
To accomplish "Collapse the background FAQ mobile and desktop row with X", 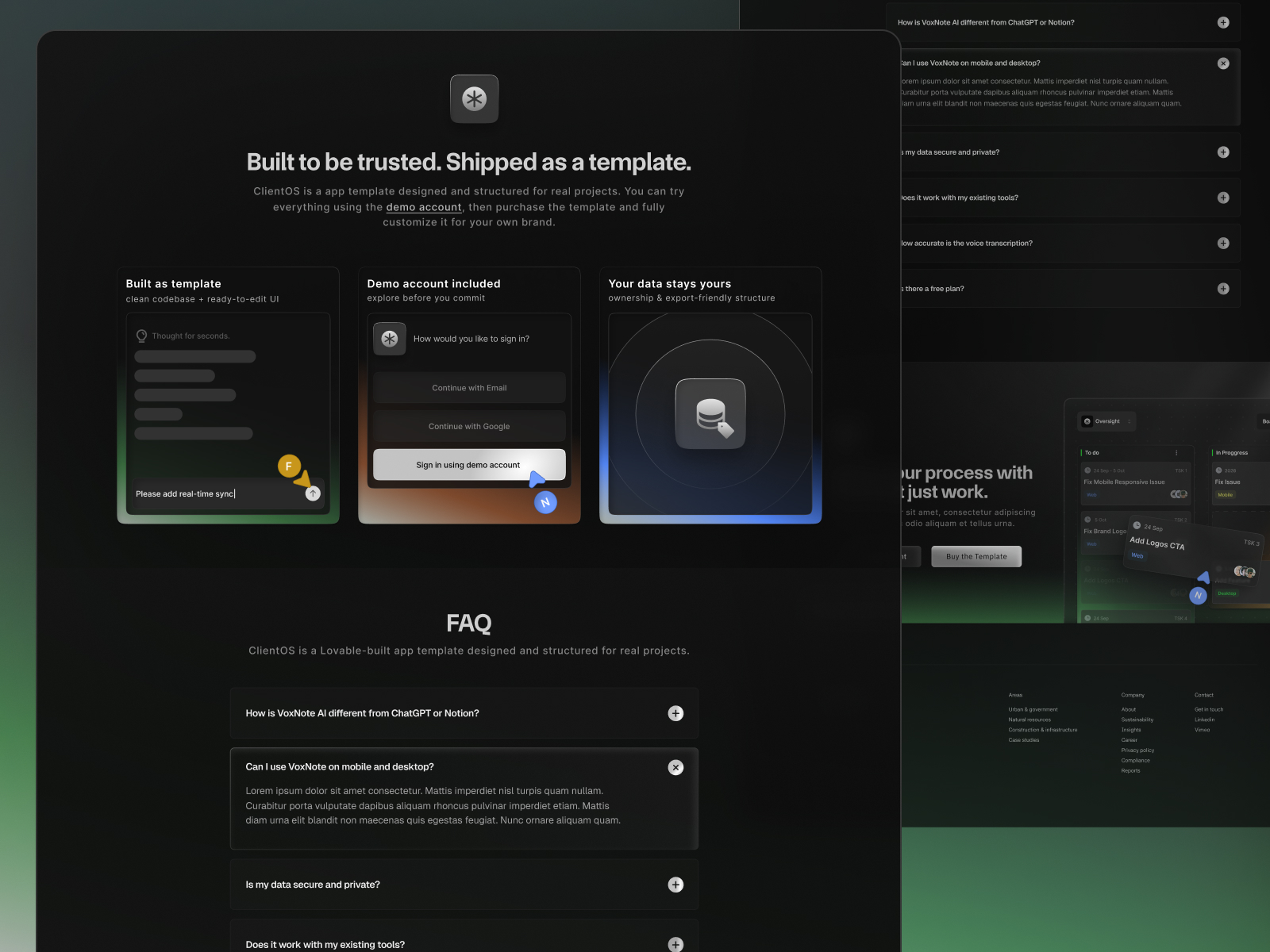I will click(x=1223, y=63).
